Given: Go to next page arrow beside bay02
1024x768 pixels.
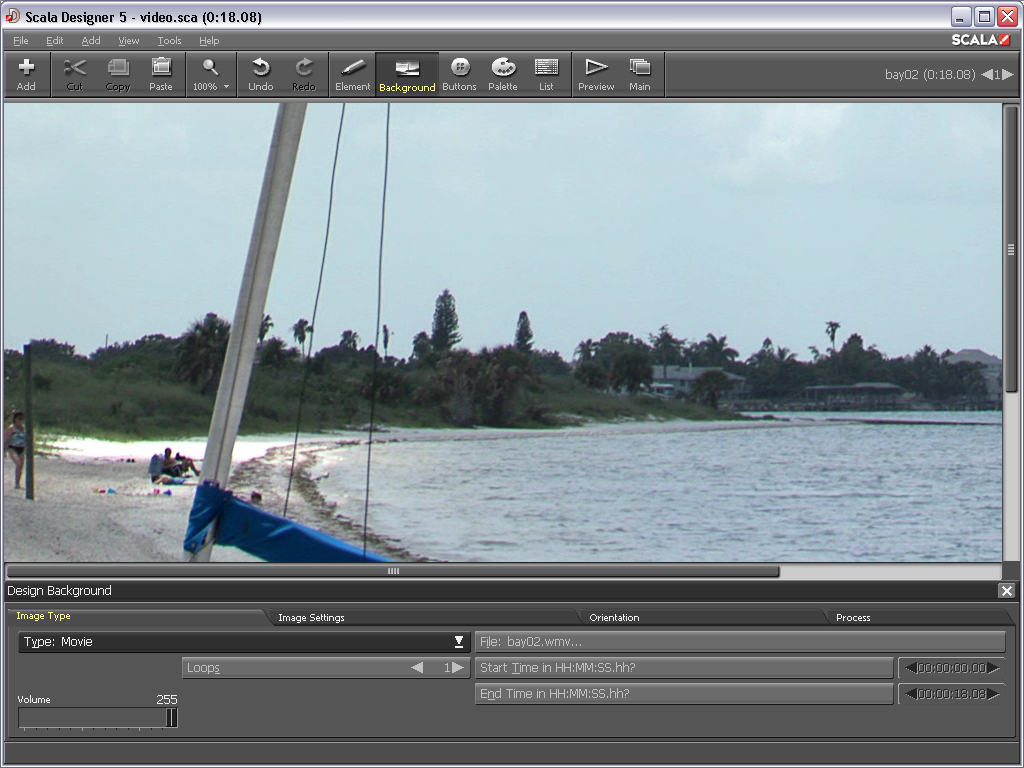Looking at the screenshot, I should pos(1008,75).
